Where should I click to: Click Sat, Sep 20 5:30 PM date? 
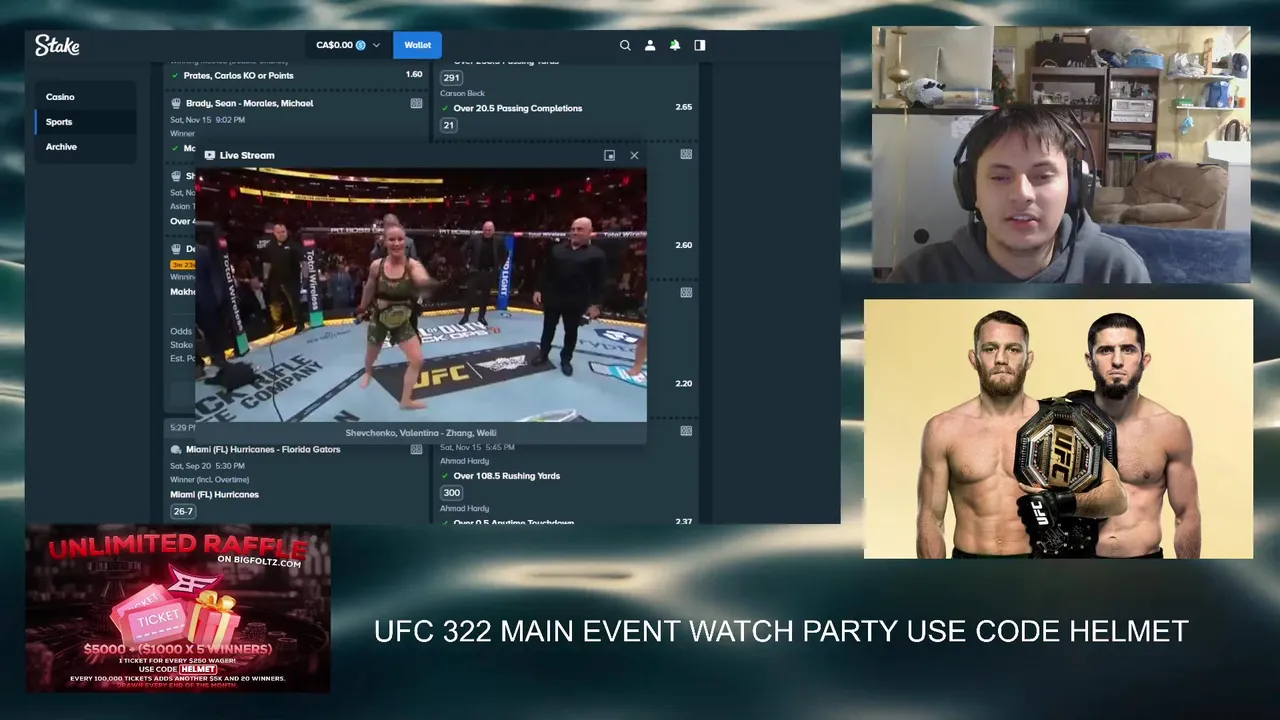[x=207, y=466]
